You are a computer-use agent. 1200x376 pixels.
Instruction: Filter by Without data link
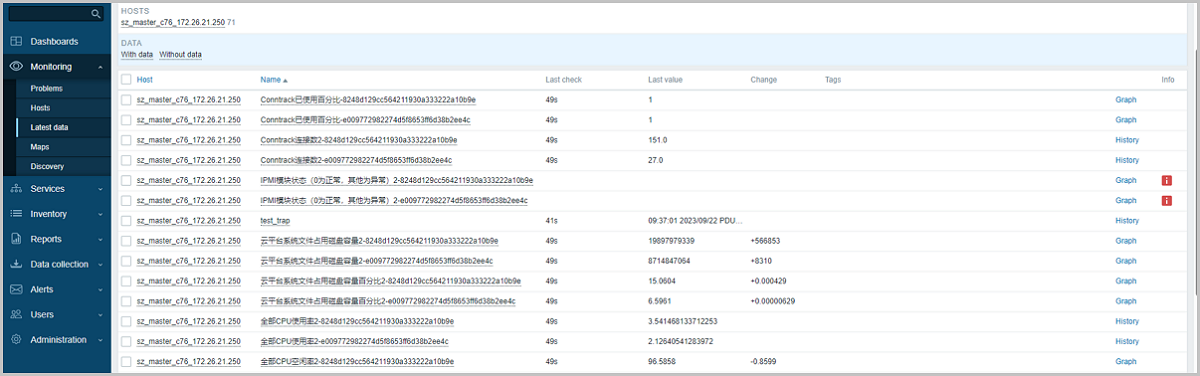[181, 54]
